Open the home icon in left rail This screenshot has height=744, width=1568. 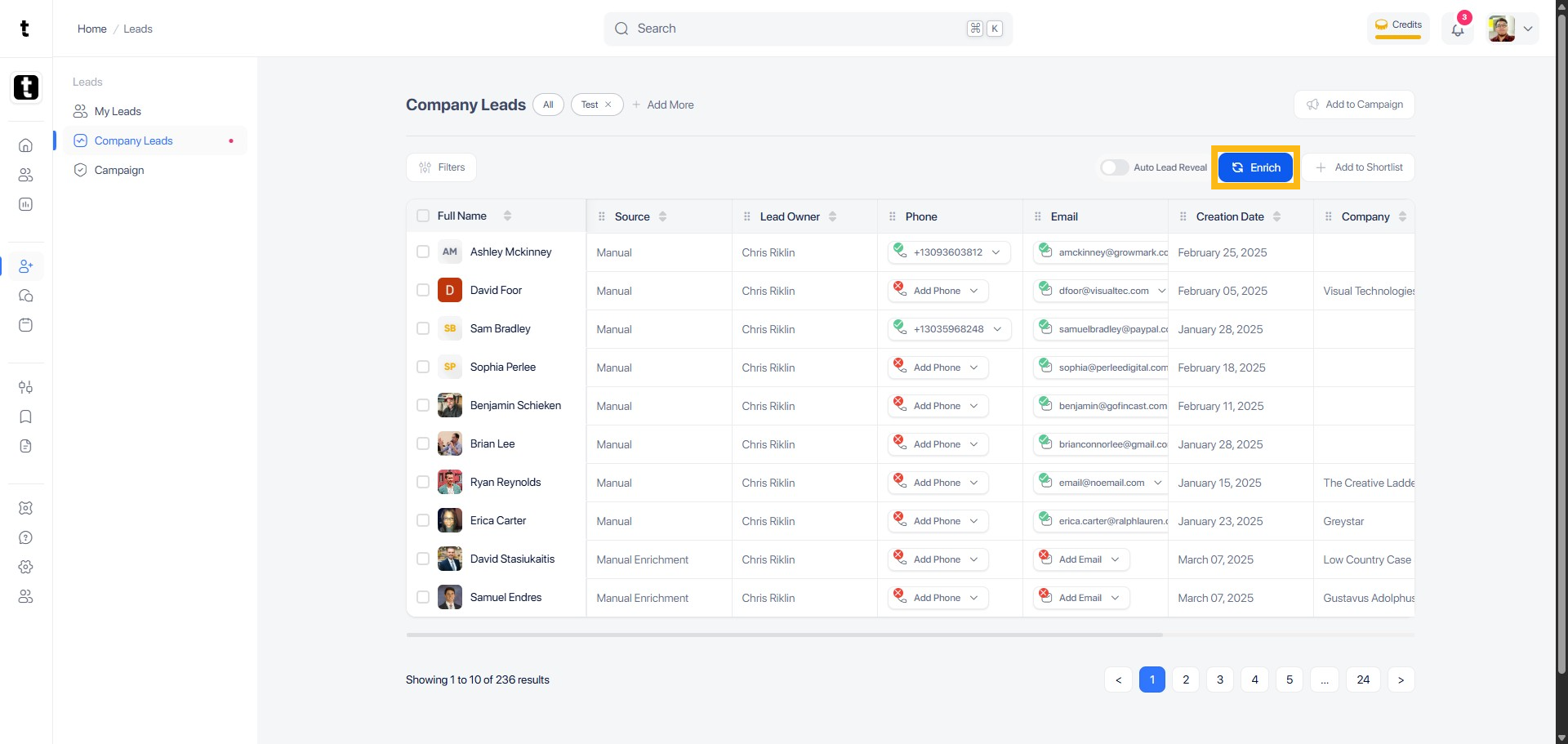pos(26,145)
